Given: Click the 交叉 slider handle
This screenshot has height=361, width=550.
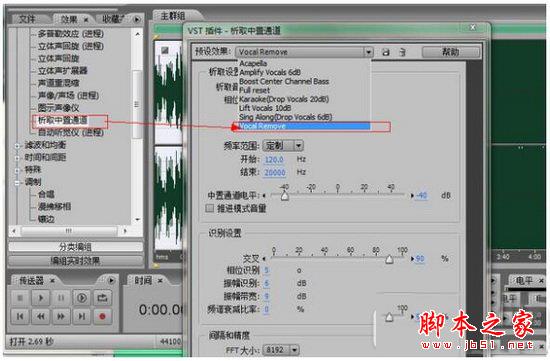Looking at the screenshot, I should [389, 259].
